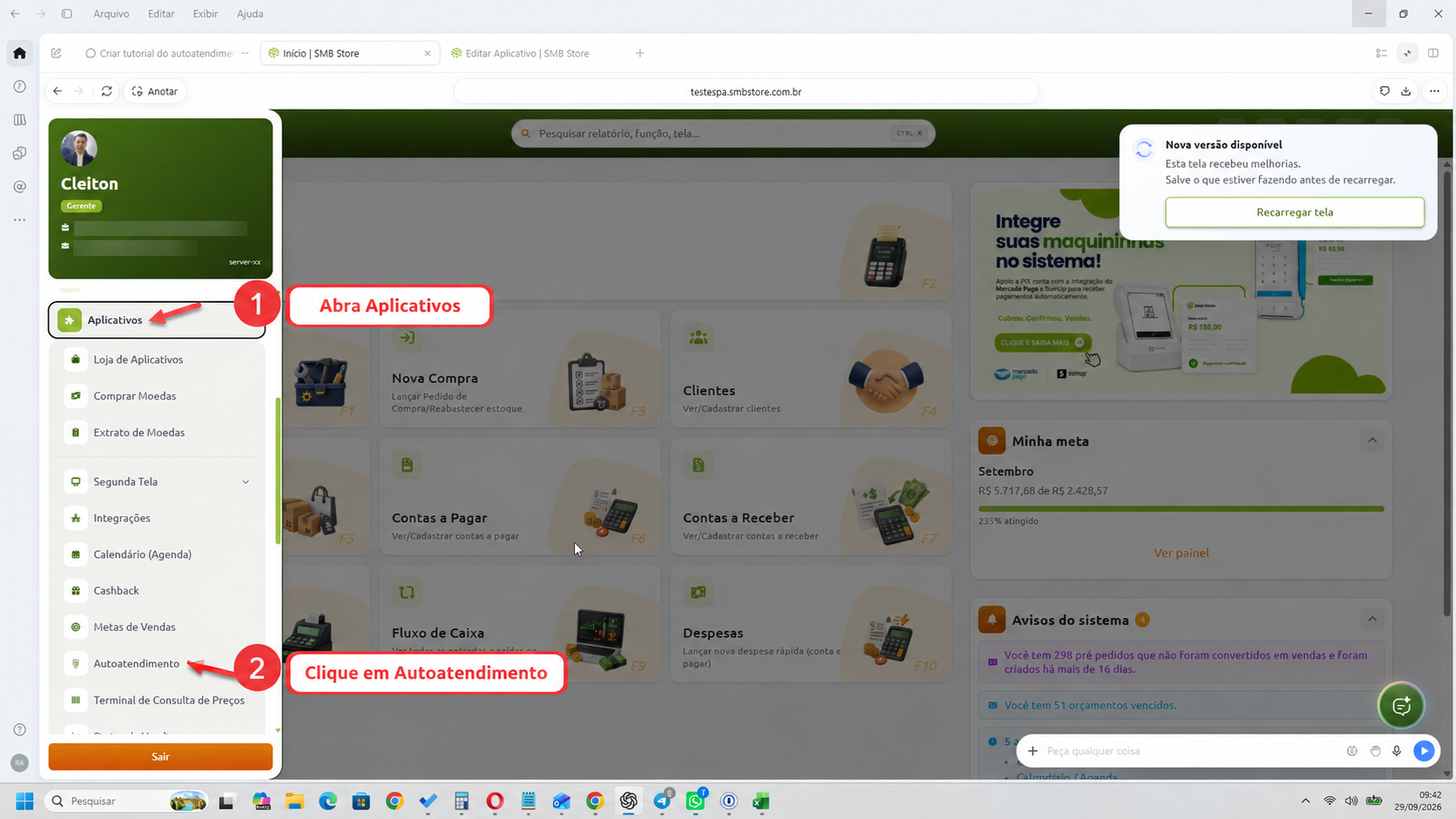Viewport: 1456px width, 819px height.
Task: Go back with browser back arrow
Action: pos(57,91)
